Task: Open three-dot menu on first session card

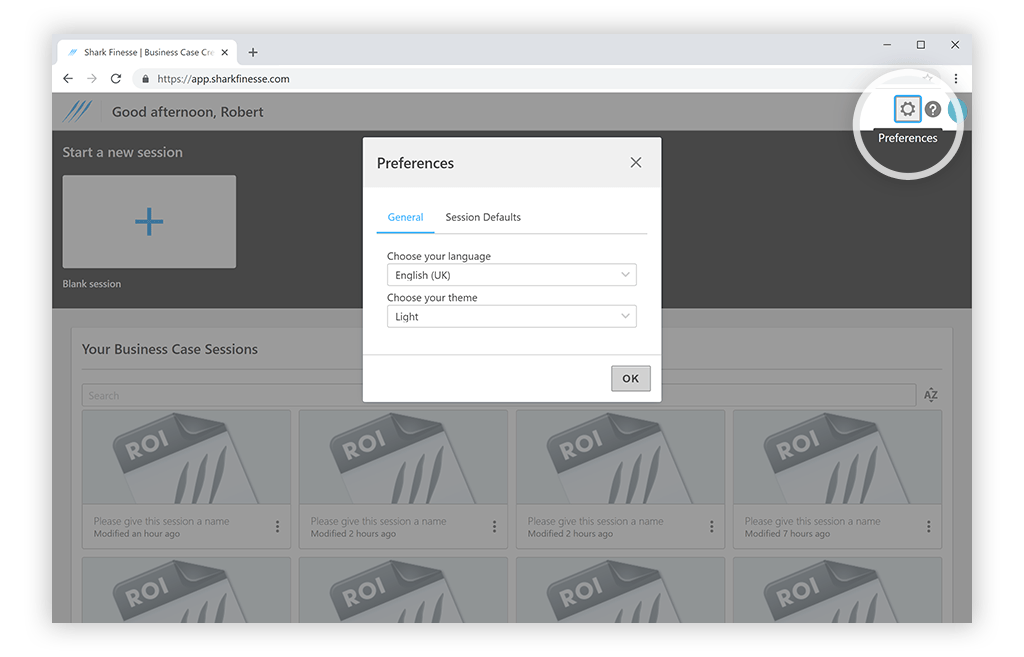Action: click(x=277, y=527)
